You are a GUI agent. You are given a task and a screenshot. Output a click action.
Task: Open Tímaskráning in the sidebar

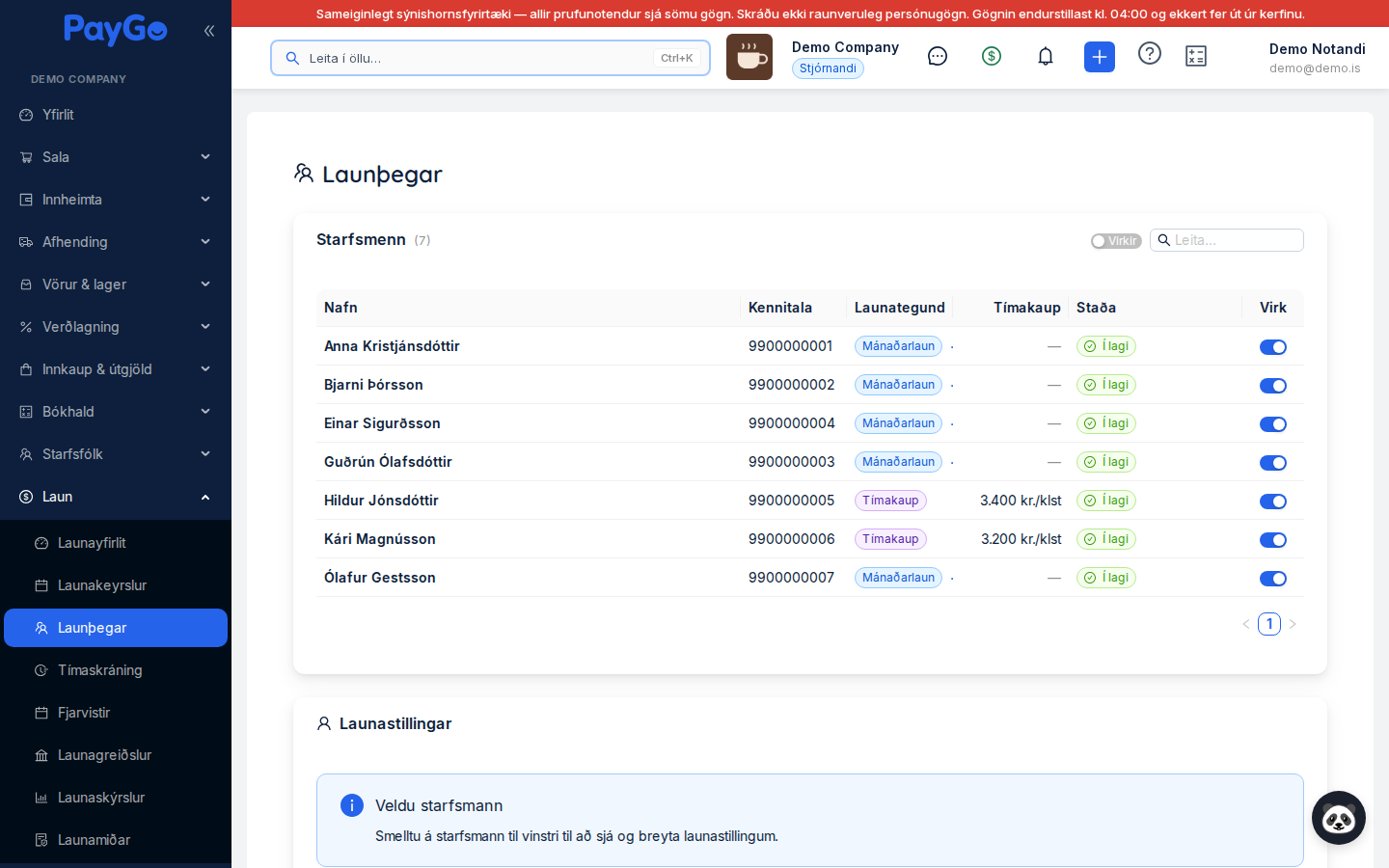(x=116, y=670)
